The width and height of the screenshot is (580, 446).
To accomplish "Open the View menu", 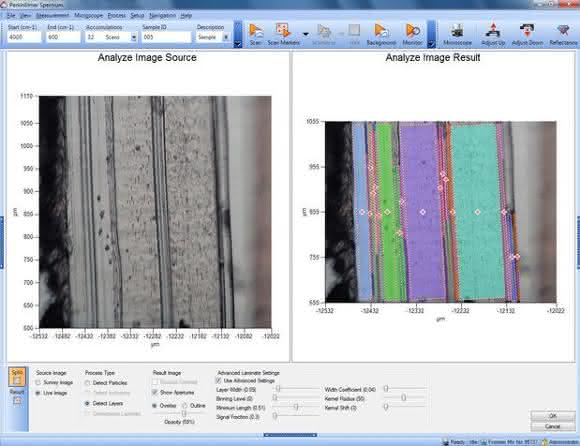I will pos(25,16).
